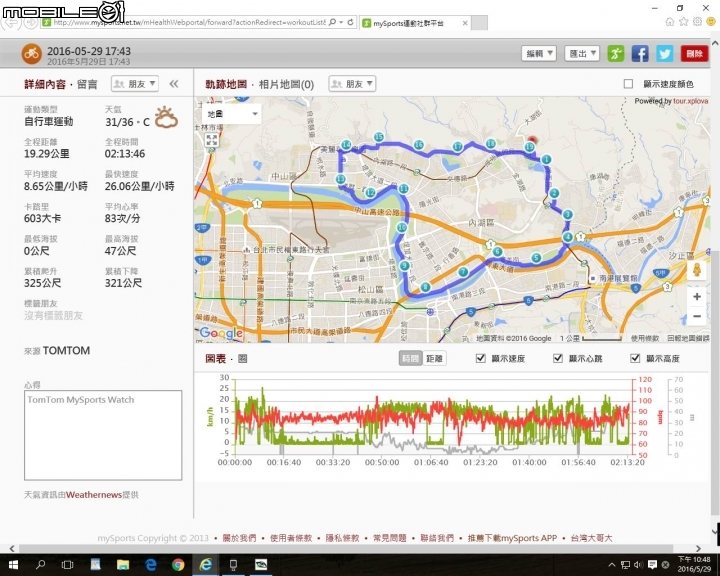Toggle the map fullscreen icon
The height and width of the screenshot is (576, 720).
[211, 140]
